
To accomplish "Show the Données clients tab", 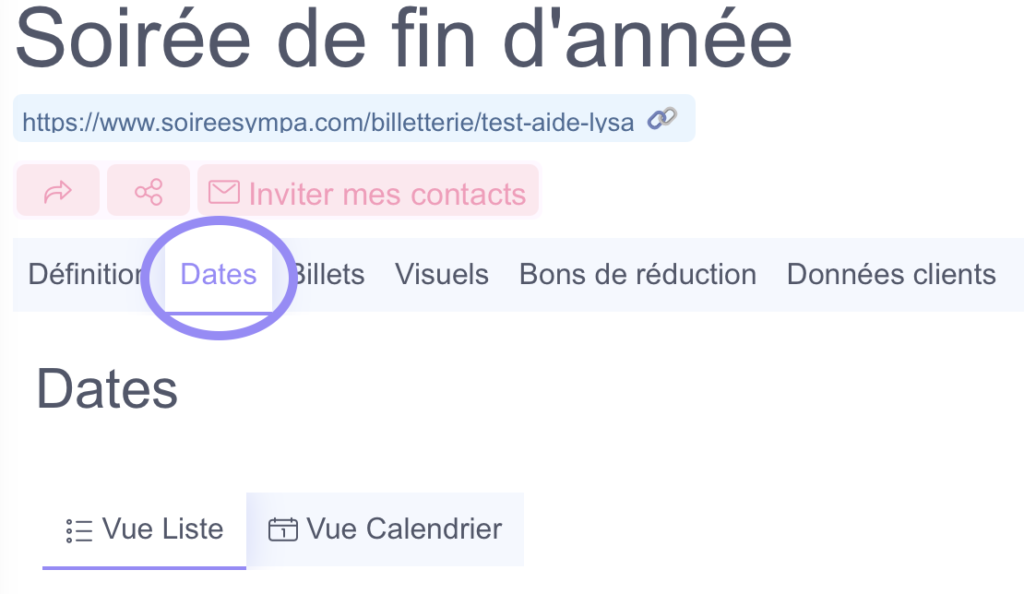I will (x=891, y=274).
